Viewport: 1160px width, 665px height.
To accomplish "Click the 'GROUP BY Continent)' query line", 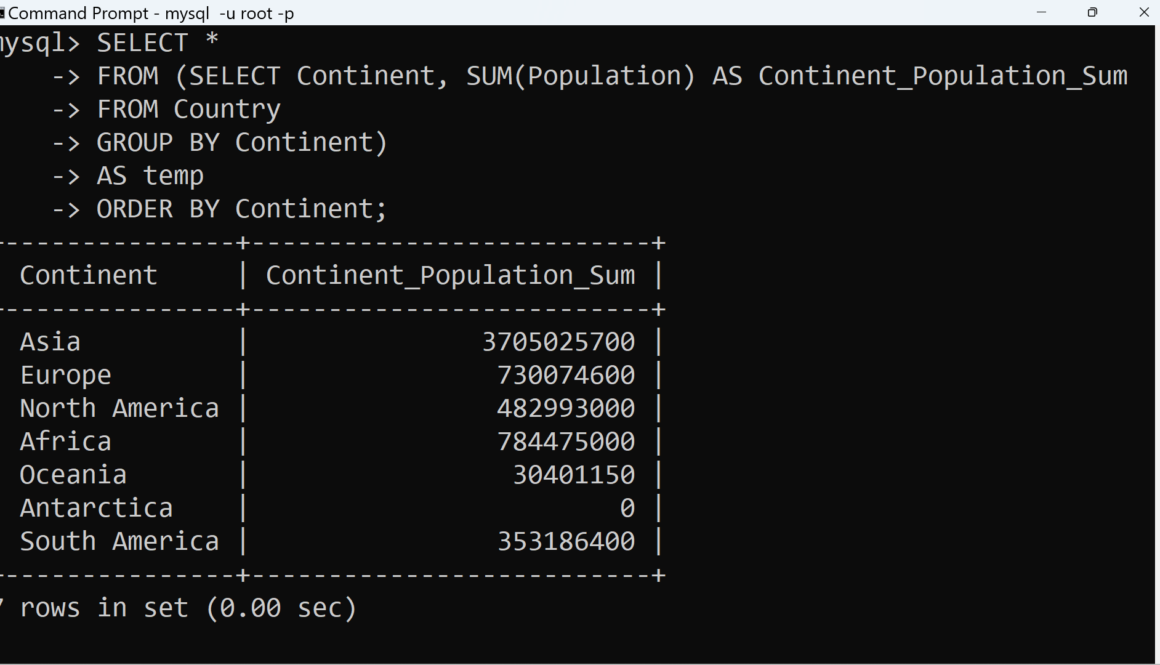I will point(241,143).
